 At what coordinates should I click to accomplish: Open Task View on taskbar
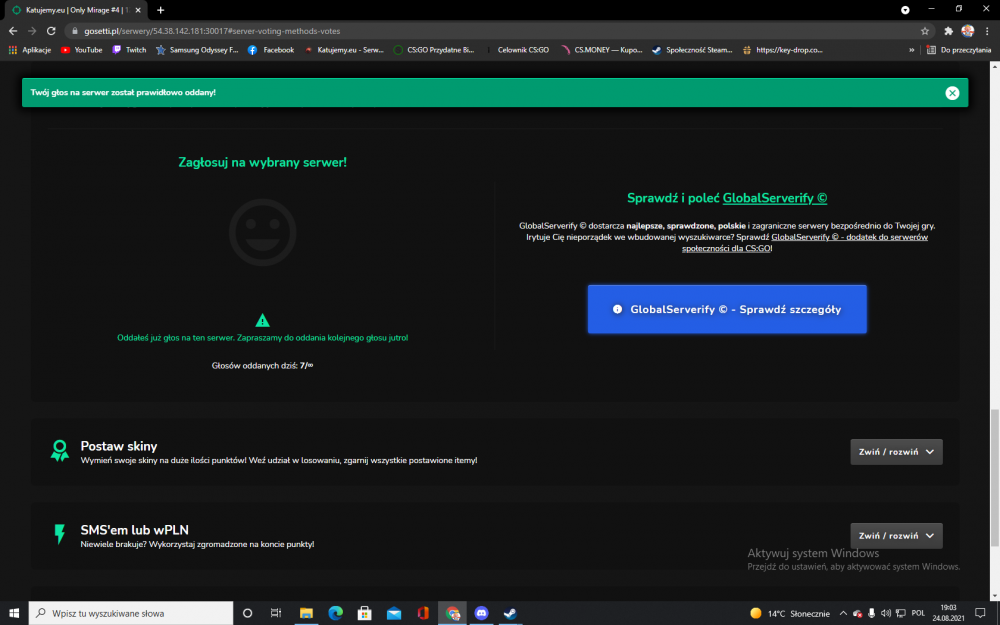click(276, 614)
